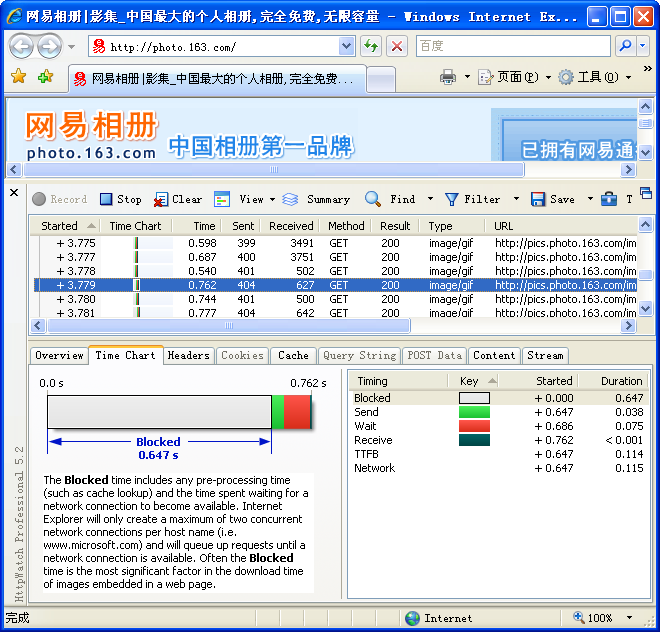Close the HttpWatch panel with X

pos(14,193)
